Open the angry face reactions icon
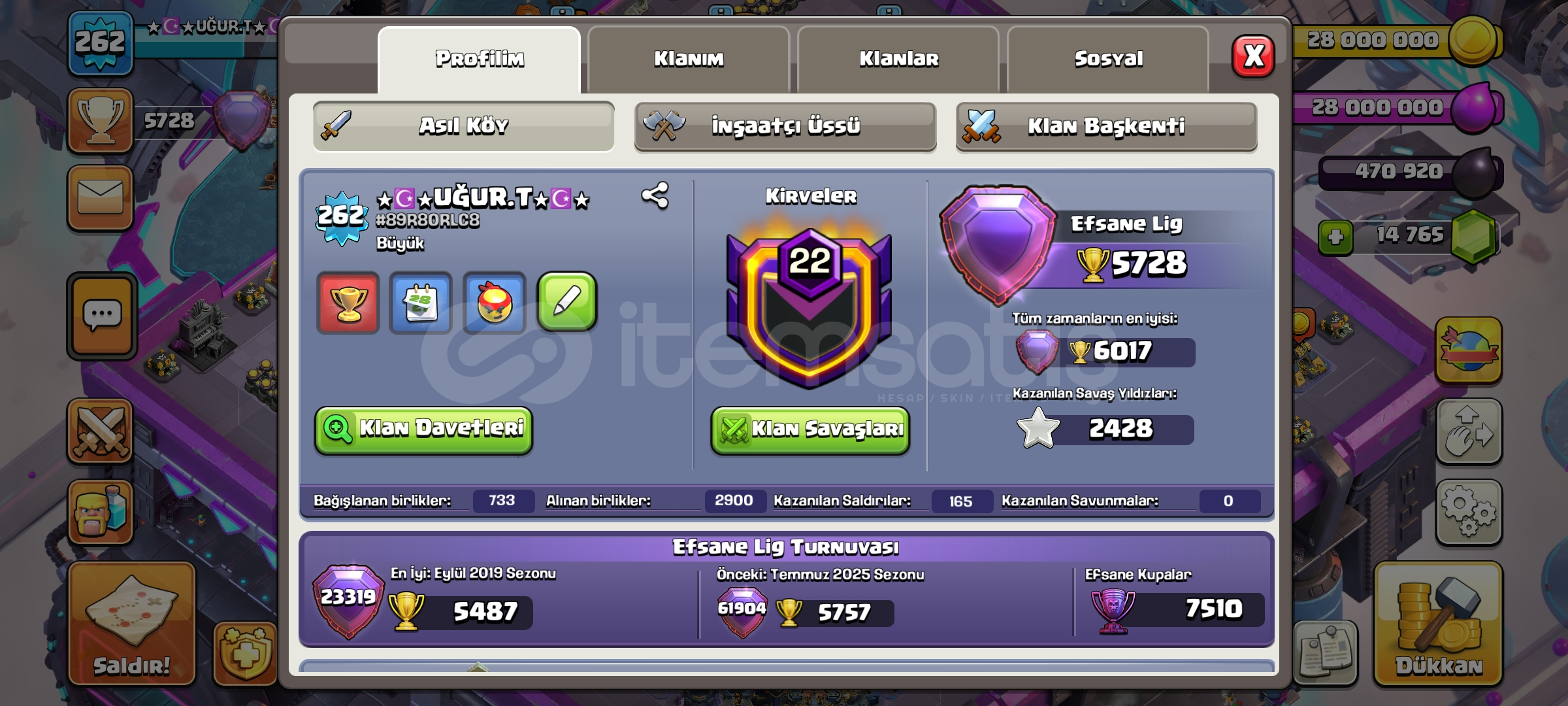 tap(494, 303)
